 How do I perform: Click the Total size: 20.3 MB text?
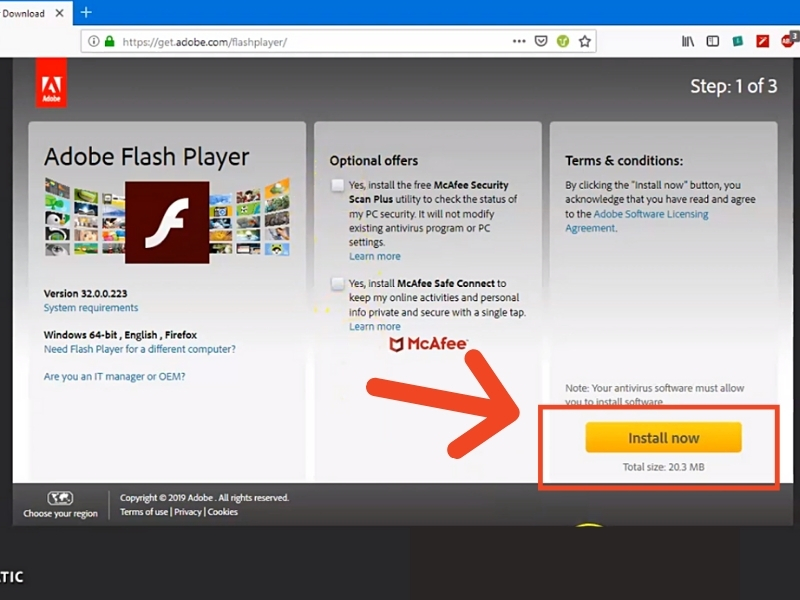pyautogui.click(x=663, y=467)
